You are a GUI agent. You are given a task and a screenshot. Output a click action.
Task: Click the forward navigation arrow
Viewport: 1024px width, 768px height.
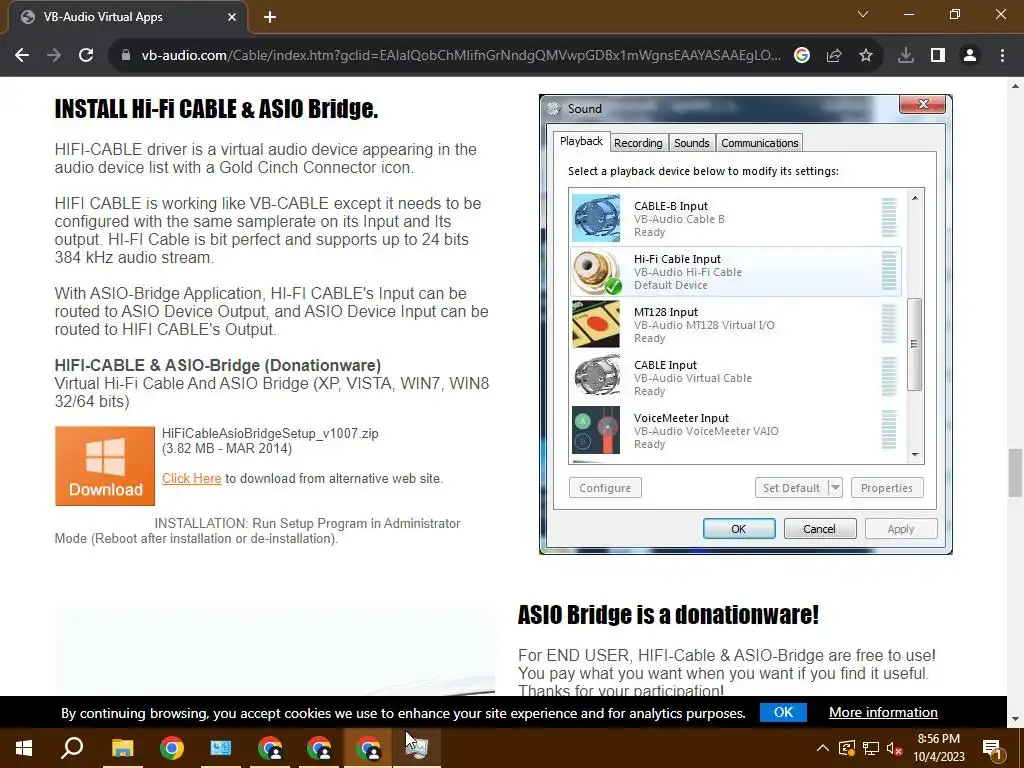54,56
